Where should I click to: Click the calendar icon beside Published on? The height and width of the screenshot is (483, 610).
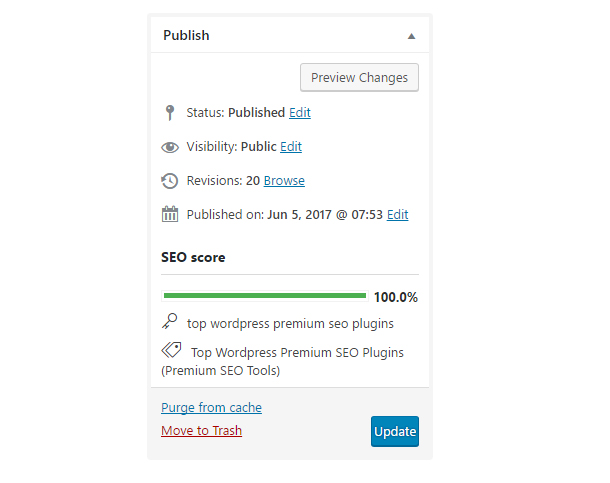point(170,214)
